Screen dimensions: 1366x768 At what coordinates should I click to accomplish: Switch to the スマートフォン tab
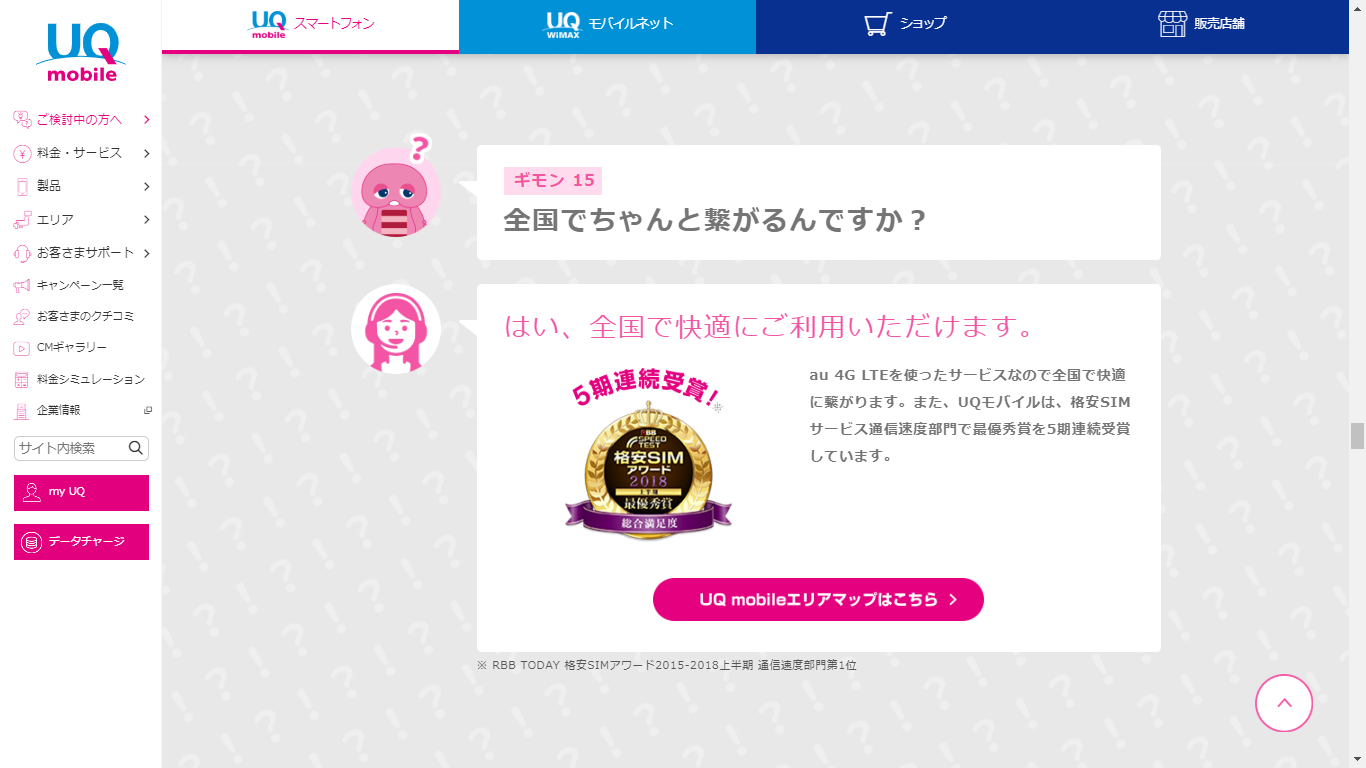point(310,26)
